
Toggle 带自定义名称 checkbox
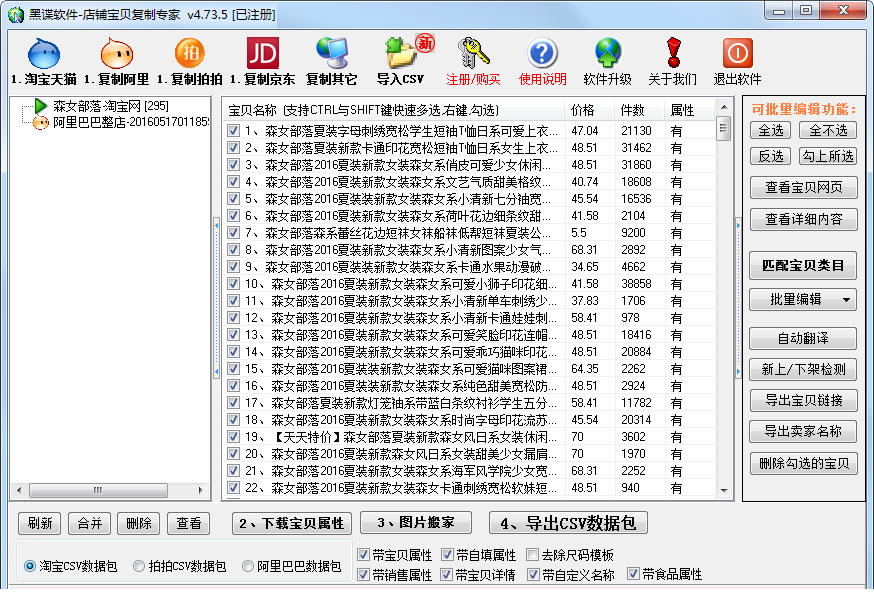tap(533, 574)
